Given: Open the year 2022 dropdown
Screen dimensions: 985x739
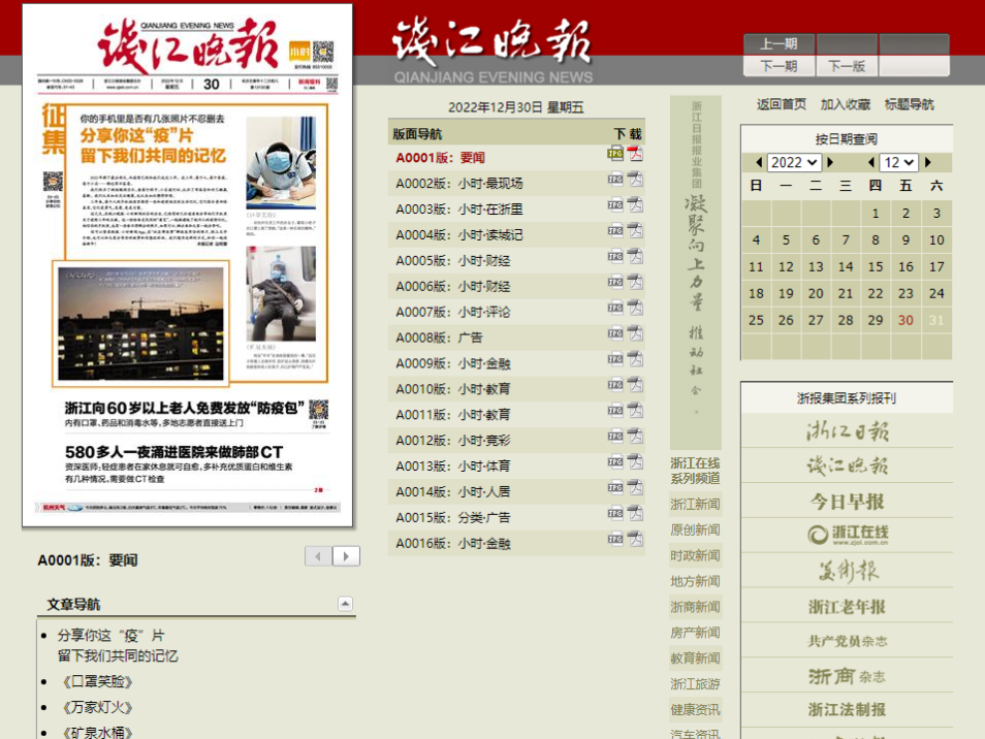Looking at the screenshot, I should (x=795, y=162).
